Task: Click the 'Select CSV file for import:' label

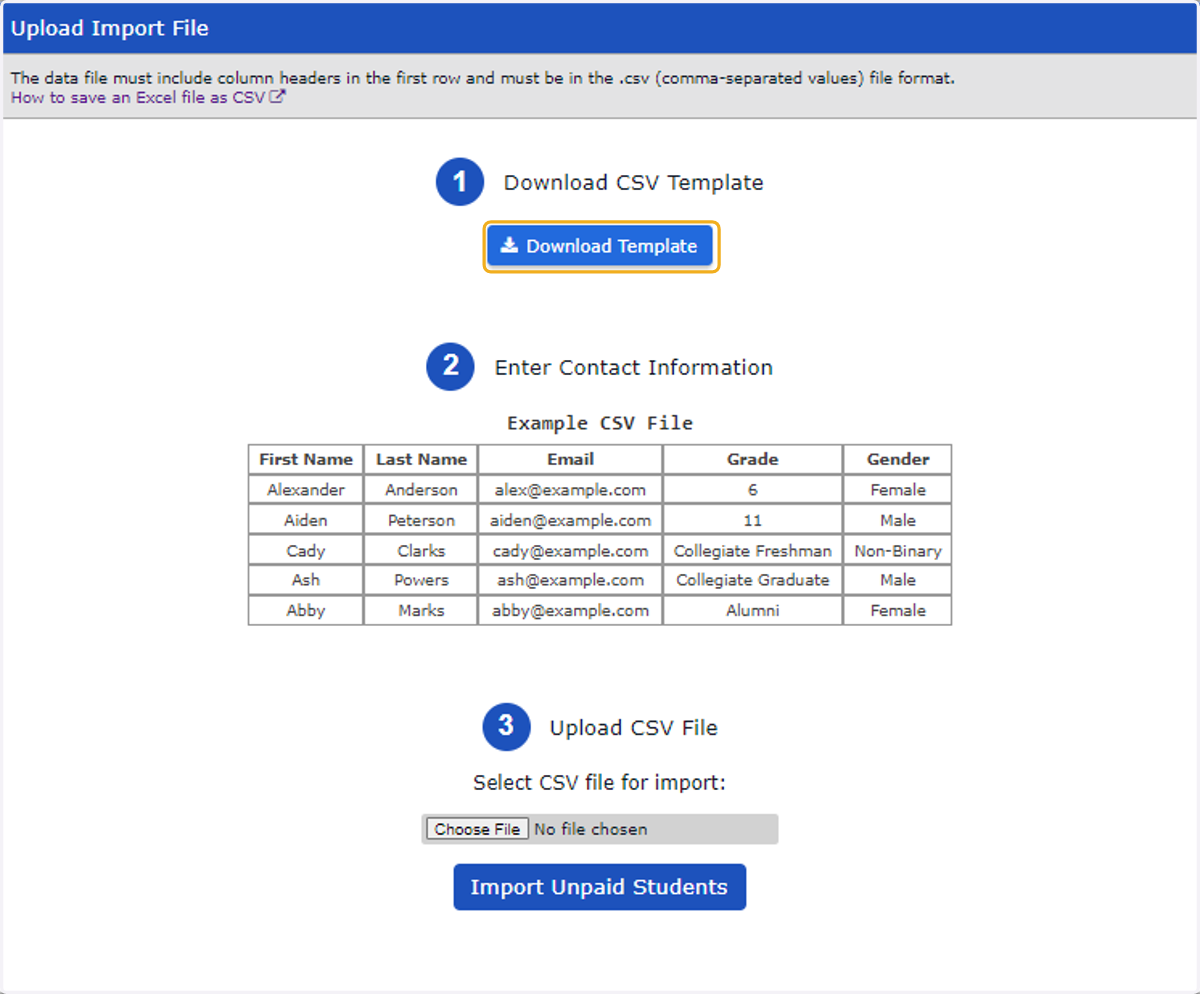Action: (599, 782)
